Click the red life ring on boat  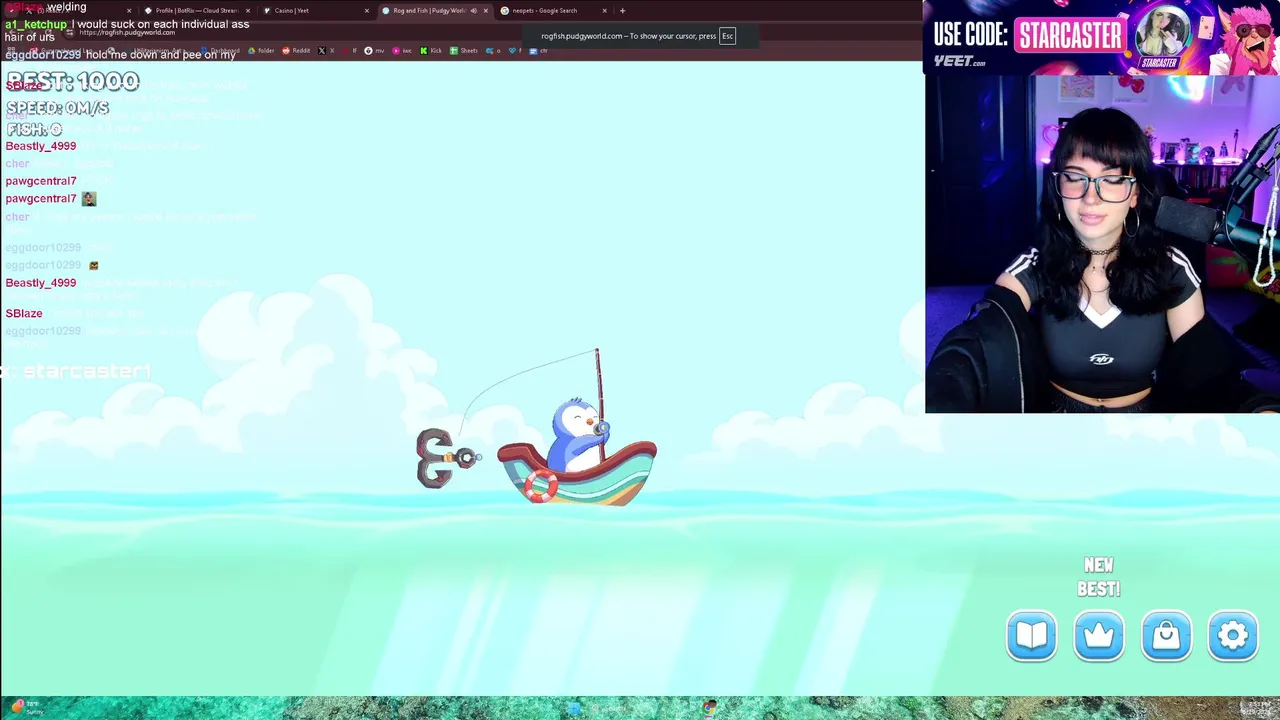(x=541, y=485)
